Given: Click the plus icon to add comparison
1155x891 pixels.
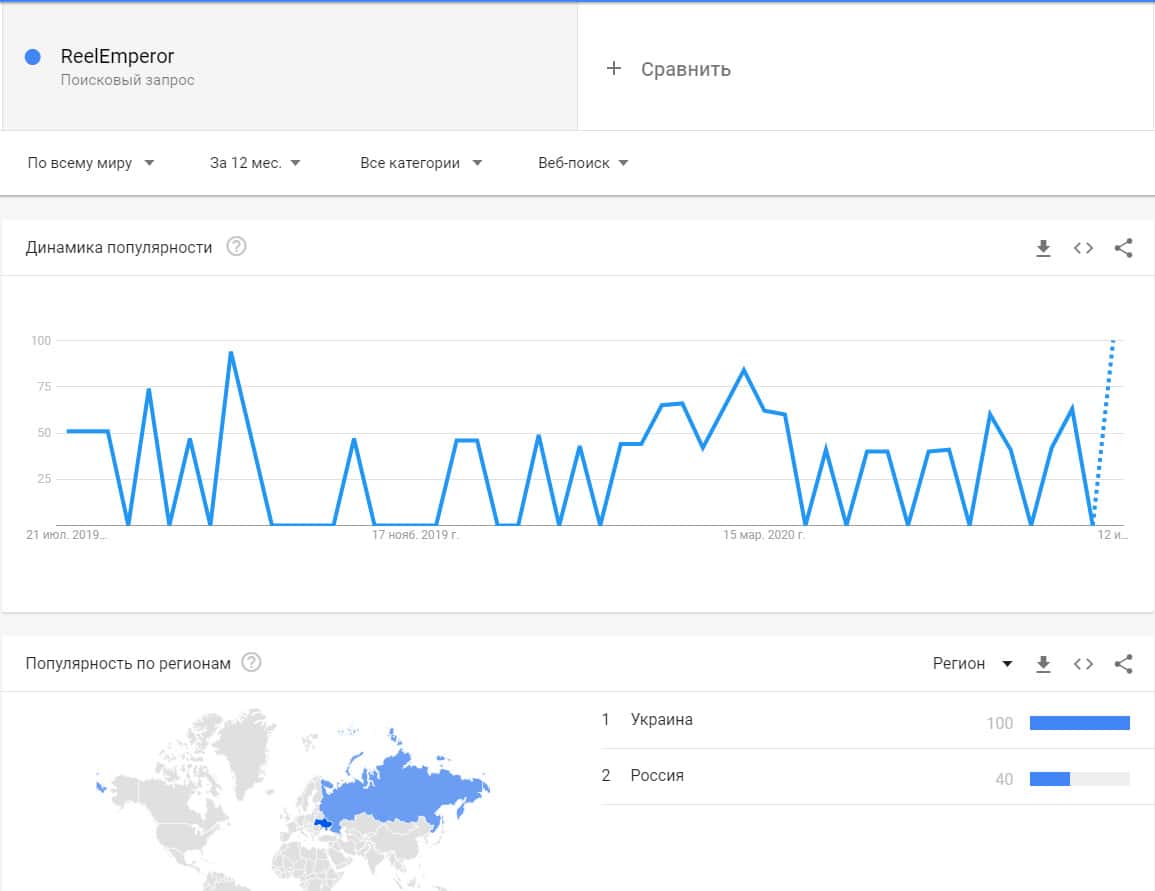Looking at the screenshot, I should [614, 69].
